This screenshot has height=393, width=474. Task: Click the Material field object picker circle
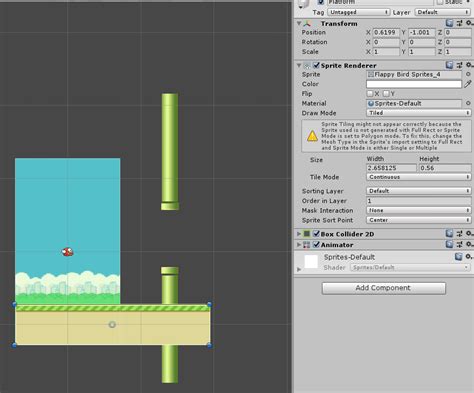468,103
